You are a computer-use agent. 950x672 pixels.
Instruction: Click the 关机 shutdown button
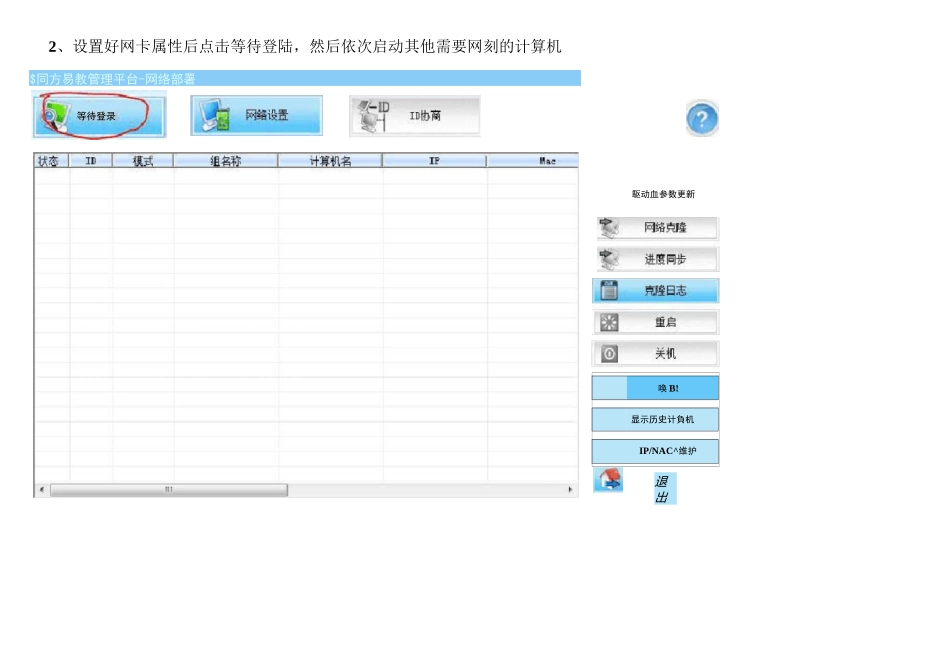pyautogui.click(x=656, y=354)
